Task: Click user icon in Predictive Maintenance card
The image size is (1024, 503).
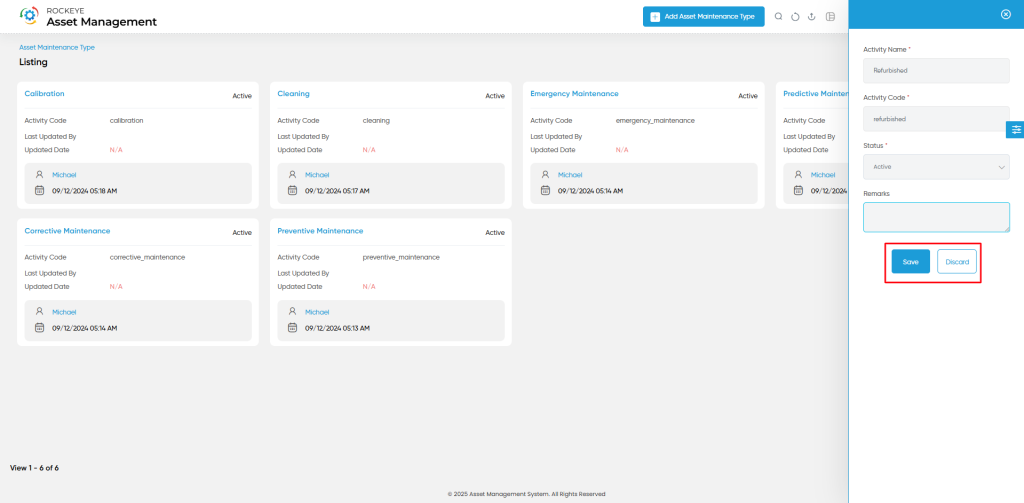Action: point(798,174)
